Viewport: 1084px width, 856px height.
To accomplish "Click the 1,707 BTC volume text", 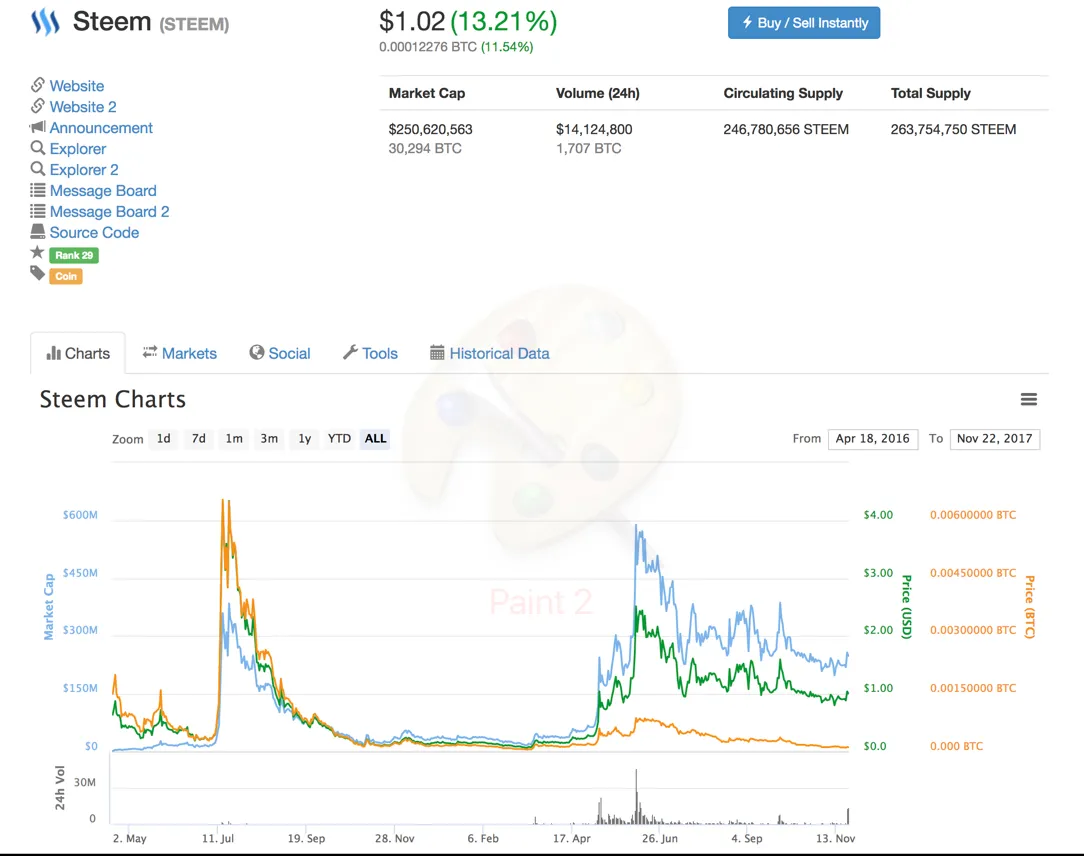I will click(x=589, y=149).
